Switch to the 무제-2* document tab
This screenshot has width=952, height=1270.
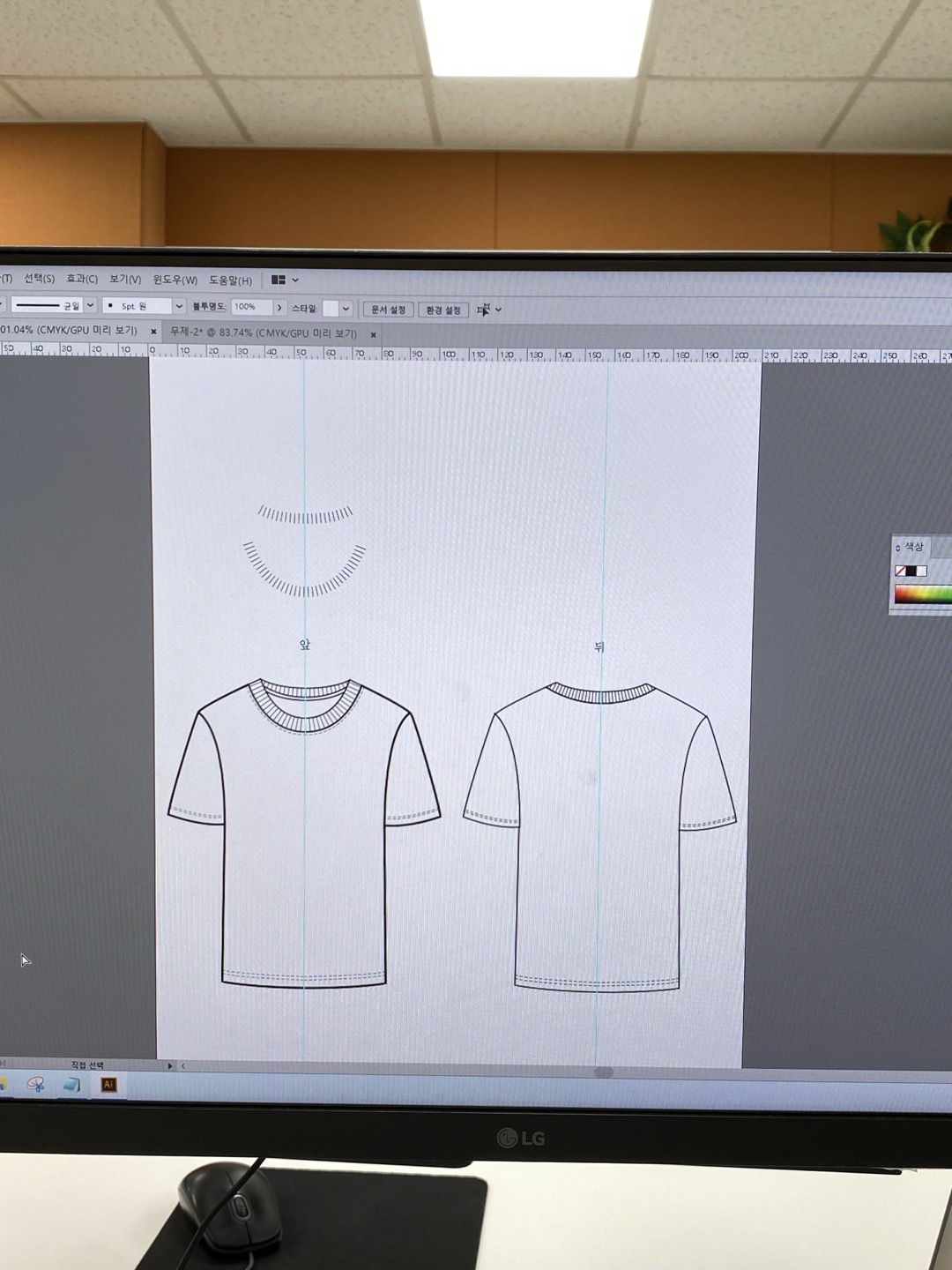pyautogui.click(x=263, y=332)
